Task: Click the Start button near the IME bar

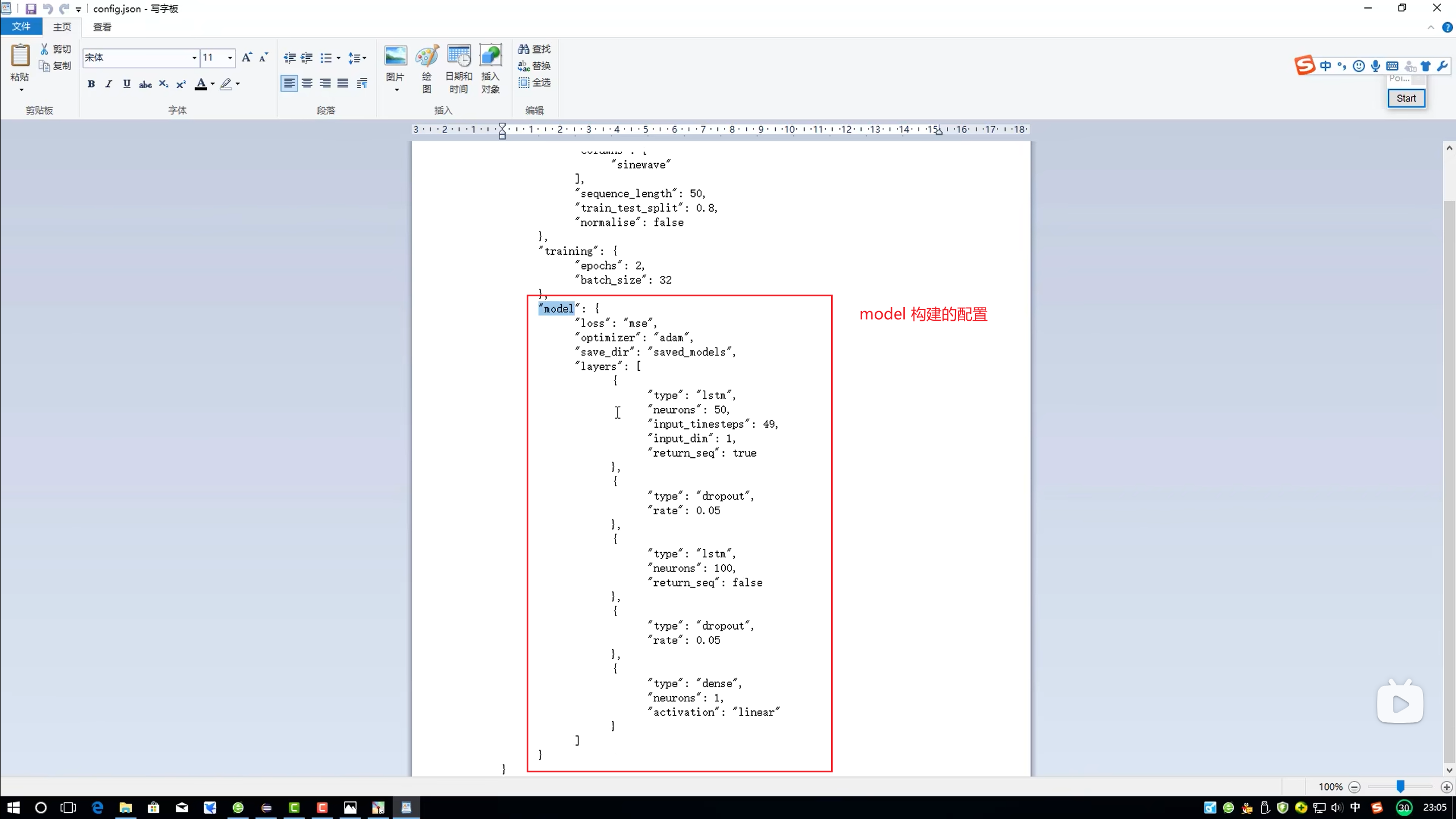Action: click(x=1406, y=98)
